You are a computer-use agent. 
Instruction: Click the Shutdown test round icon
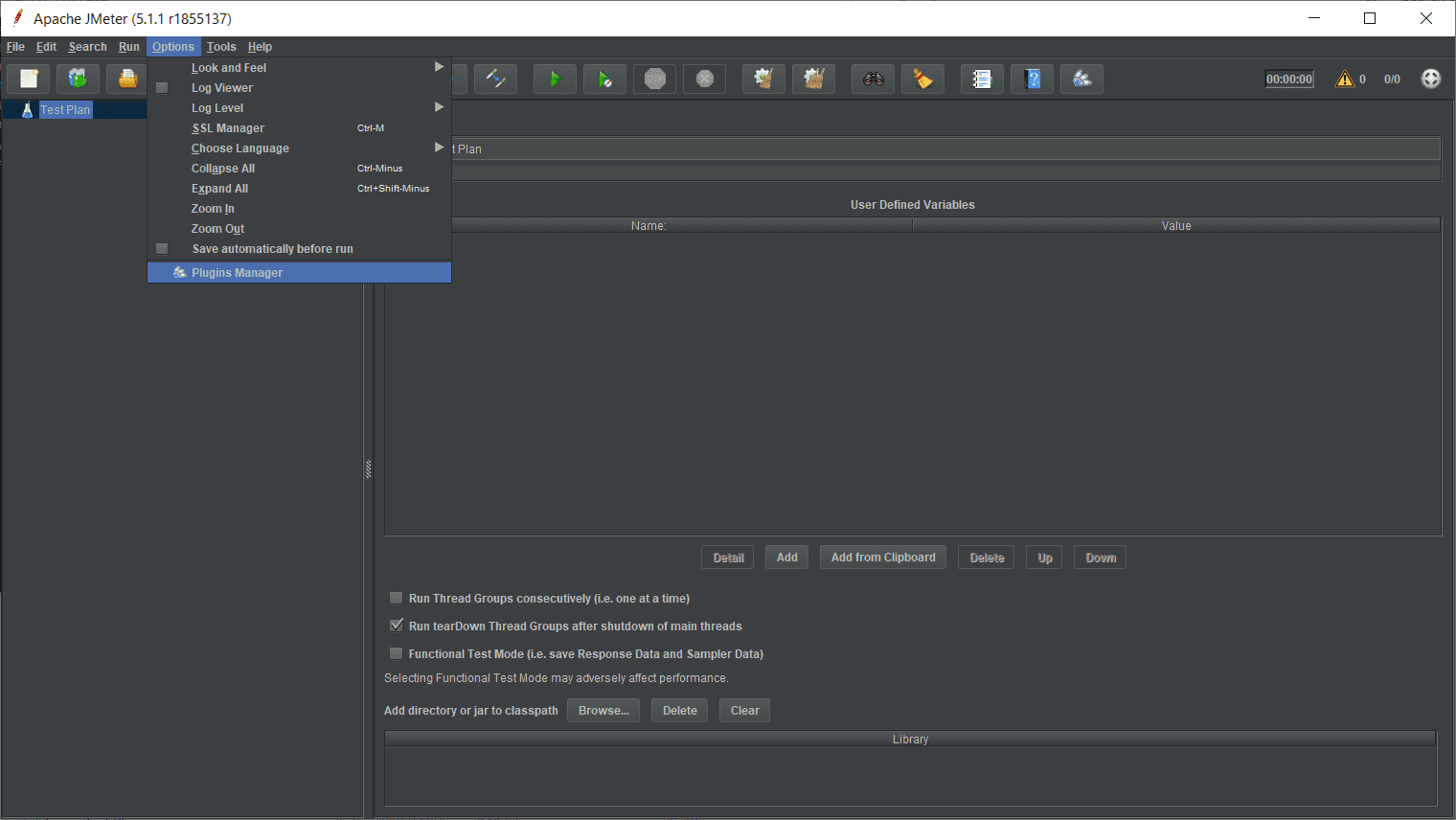click(x=705, y=79)
